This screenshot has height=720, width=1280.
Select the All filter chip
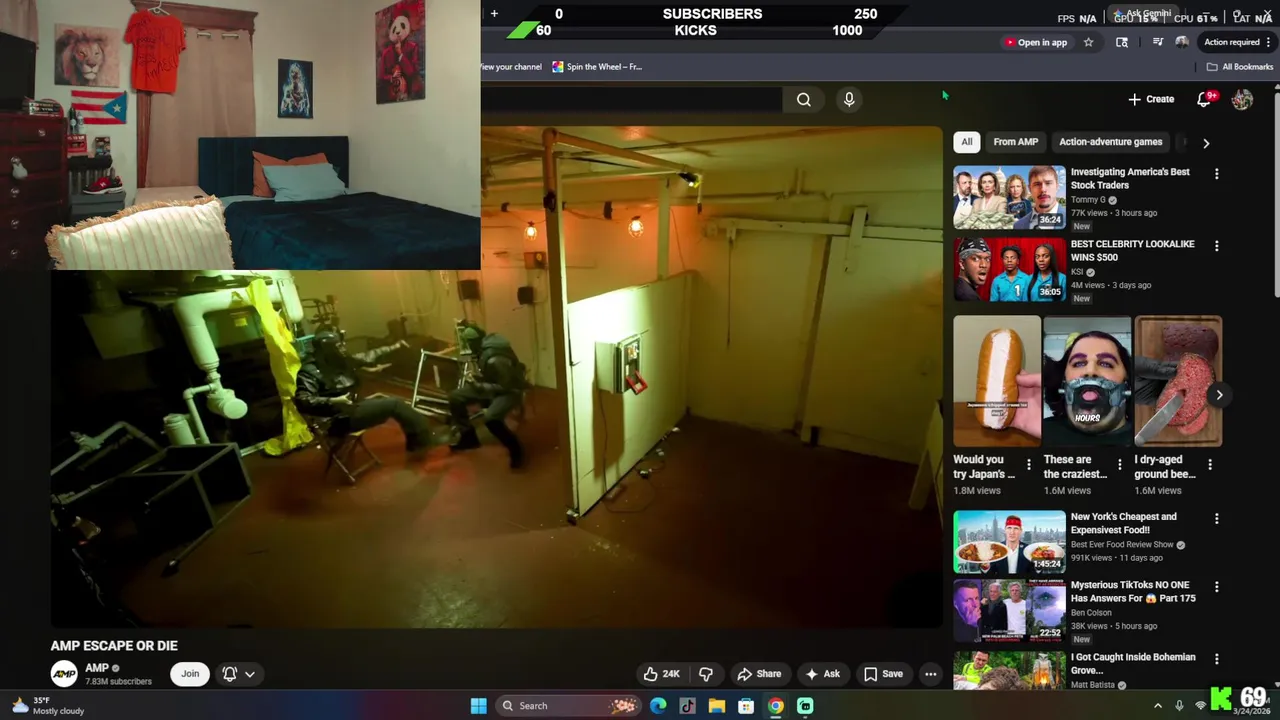point(967,142)
